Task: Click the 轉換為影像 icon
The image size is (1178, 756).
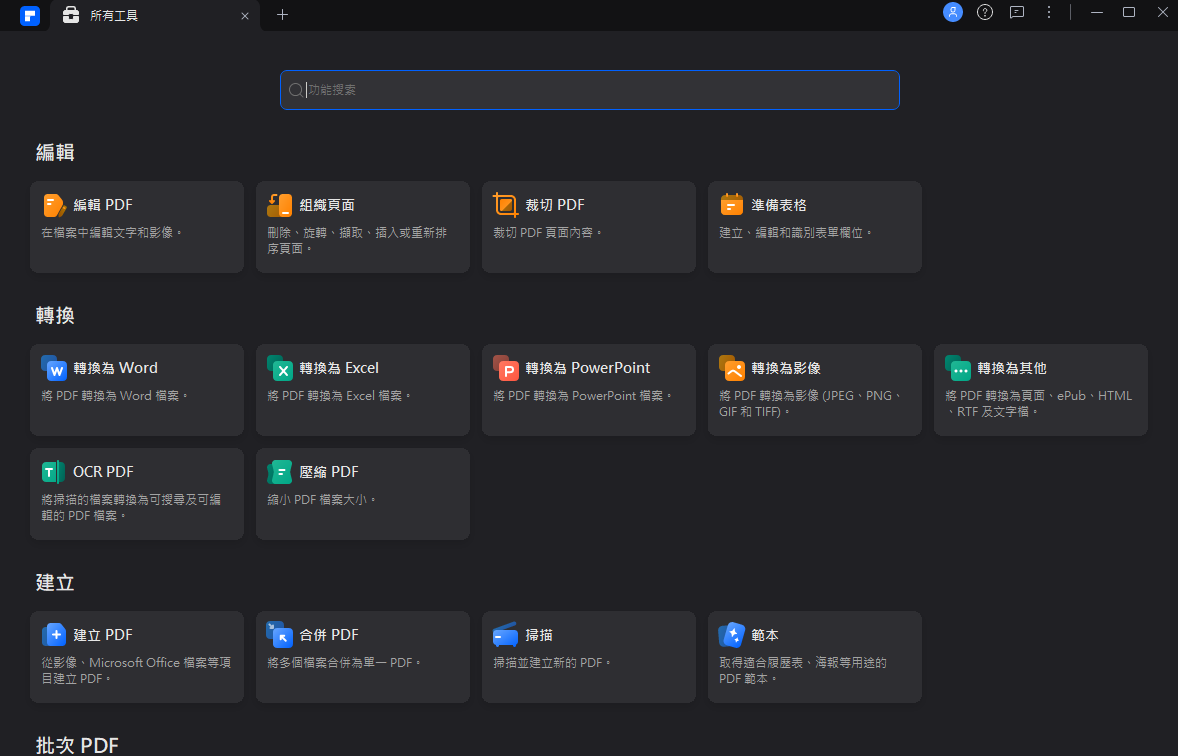Action: click(732, 368)
